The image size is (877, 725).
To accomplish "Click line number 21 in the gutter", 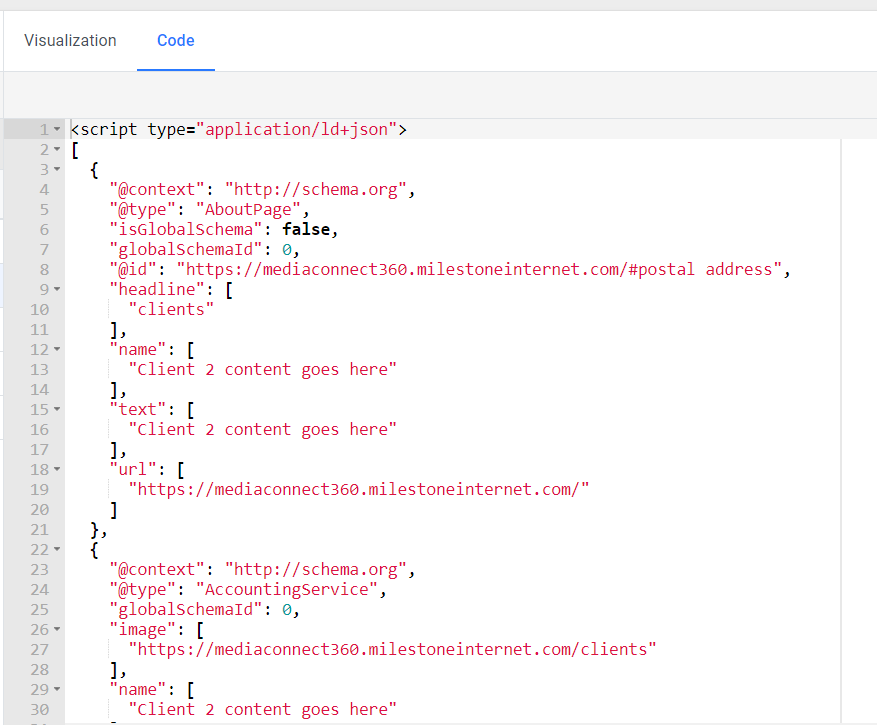I will 40,530.
